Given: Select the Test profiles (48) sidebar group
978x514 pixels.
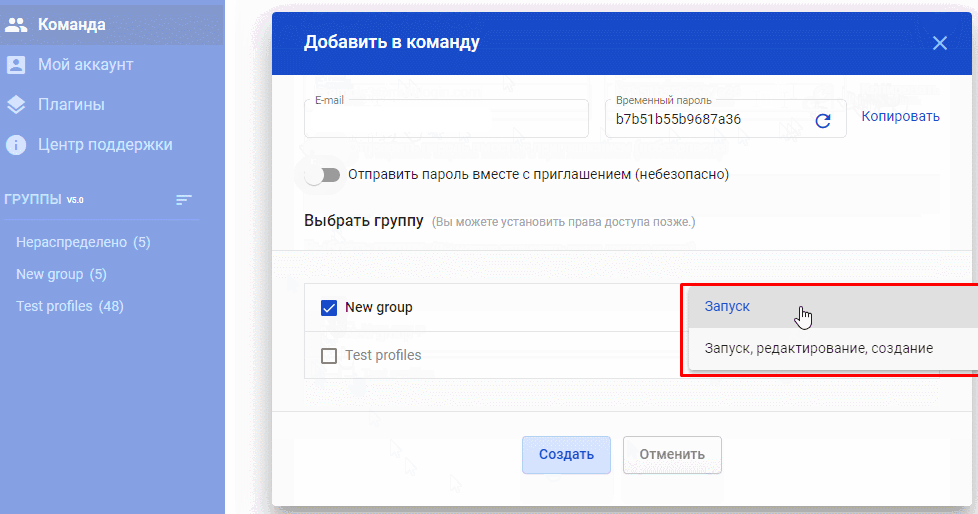Looking at the screenshot, I should tap(70, 306).
